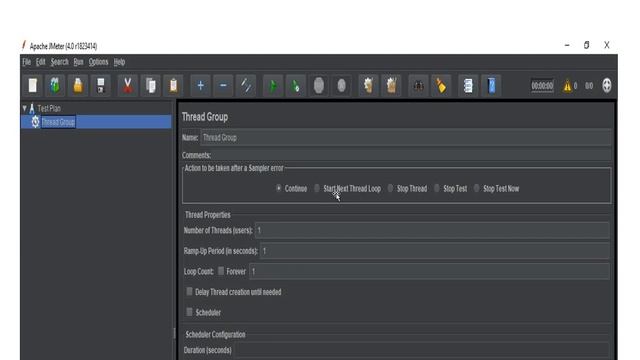Viewport: 640px width, 360px height.
Task: Start test without pauses icon
Action: click(x=296, y=86)
